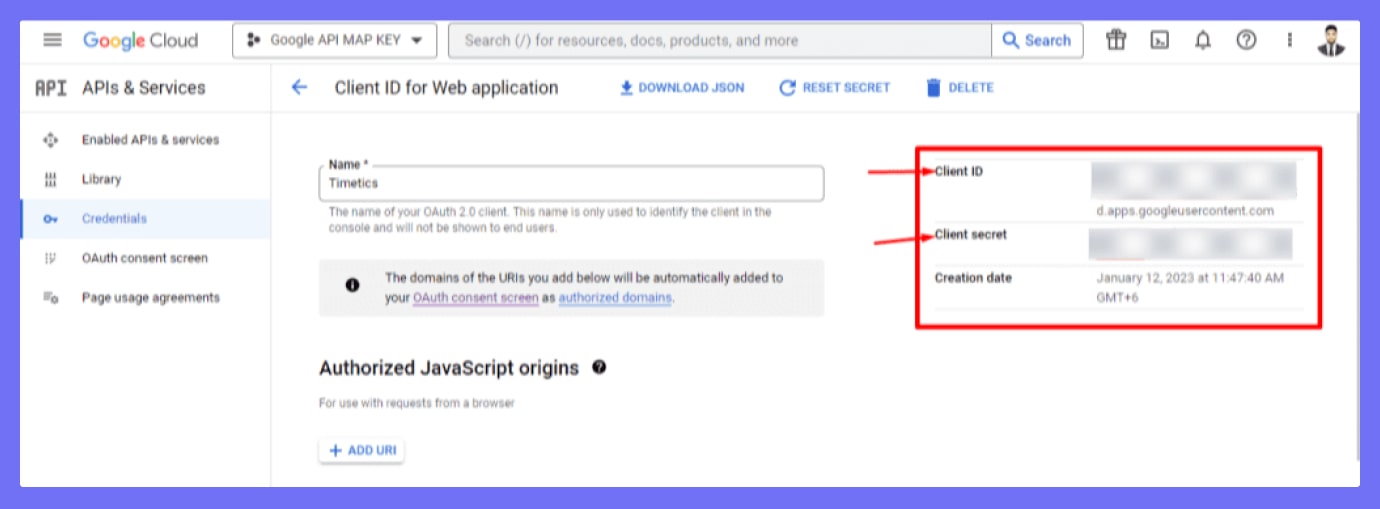This screenshot has width=1380, height=509.
Task: Open the notifications bell
Action: click(x=1203, y=40)
